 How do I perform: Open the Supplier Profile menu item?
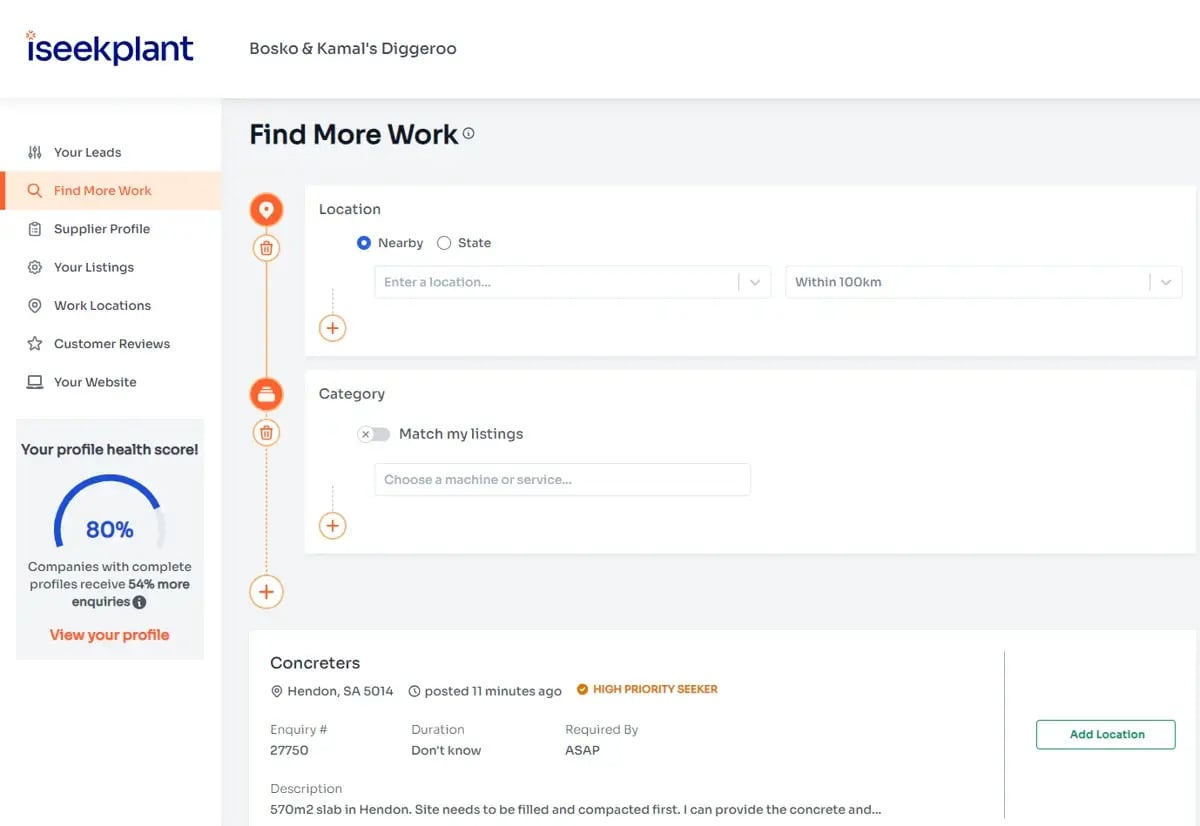coord(110,229)
